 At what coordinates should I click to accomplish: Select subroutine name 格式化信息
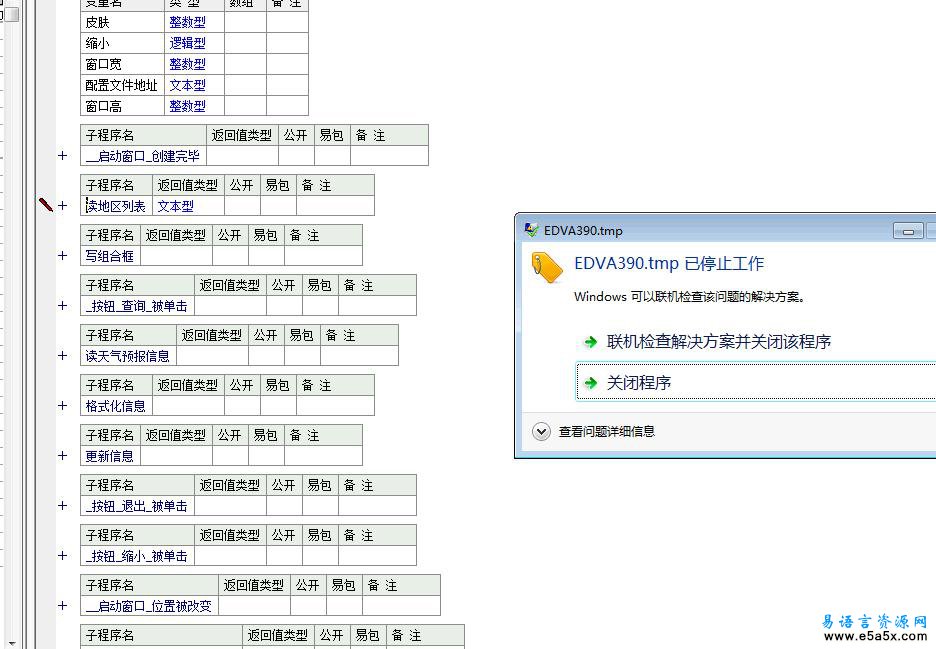pos(116,407)
